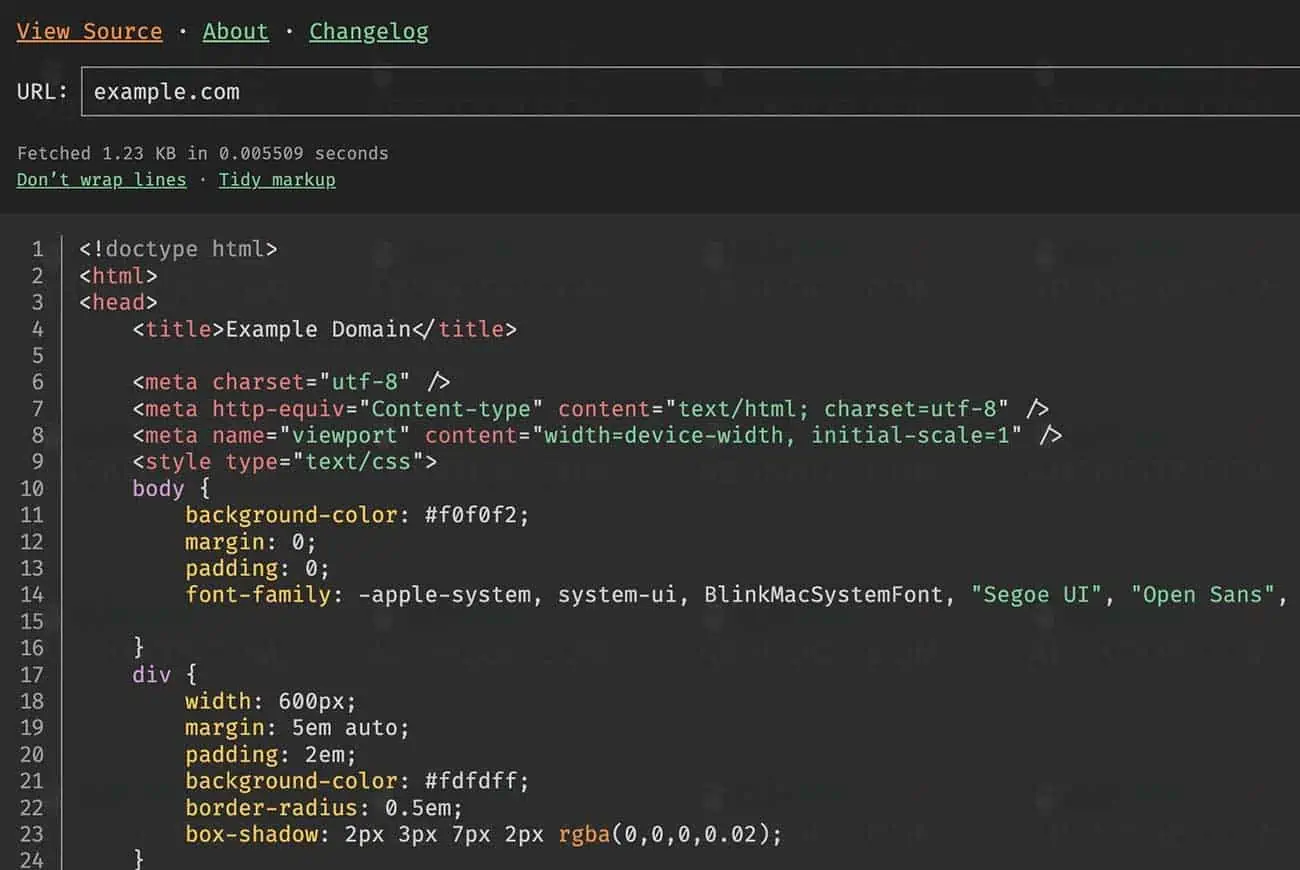The width and height of the screenshot is (1300, 870).
Task: Click line number 1 in the gutter
Action: [x=37, y=249]
